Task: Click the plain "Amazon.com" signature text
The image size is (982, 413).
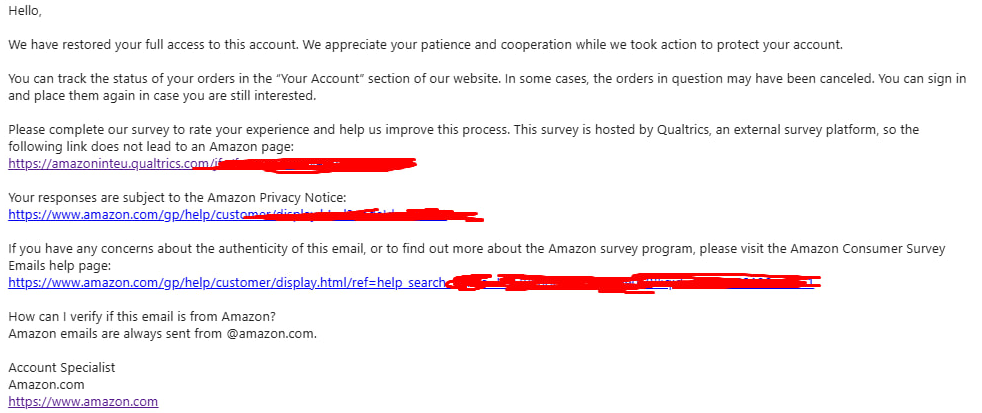Action: coord(46,384)
